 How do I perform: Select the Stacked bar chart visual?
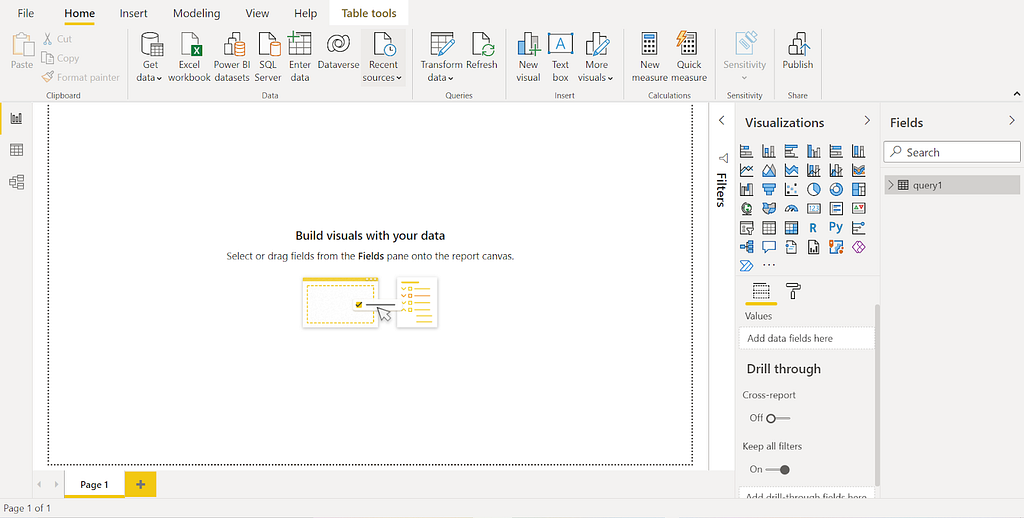(746, 151)
